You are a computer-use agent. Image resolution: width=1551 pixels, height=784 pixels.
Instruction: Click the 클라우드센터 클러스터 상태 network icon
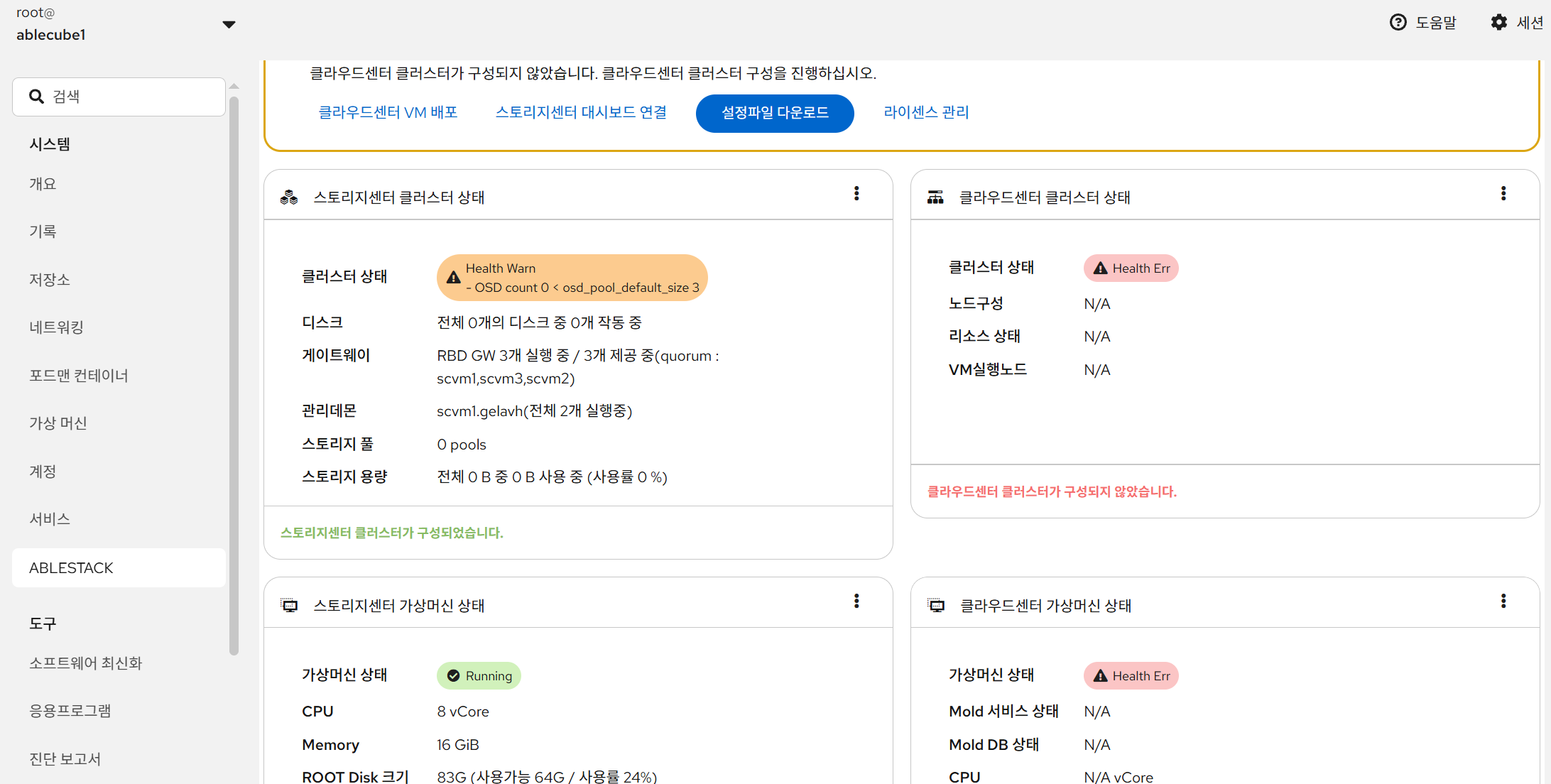coord(935,197)
